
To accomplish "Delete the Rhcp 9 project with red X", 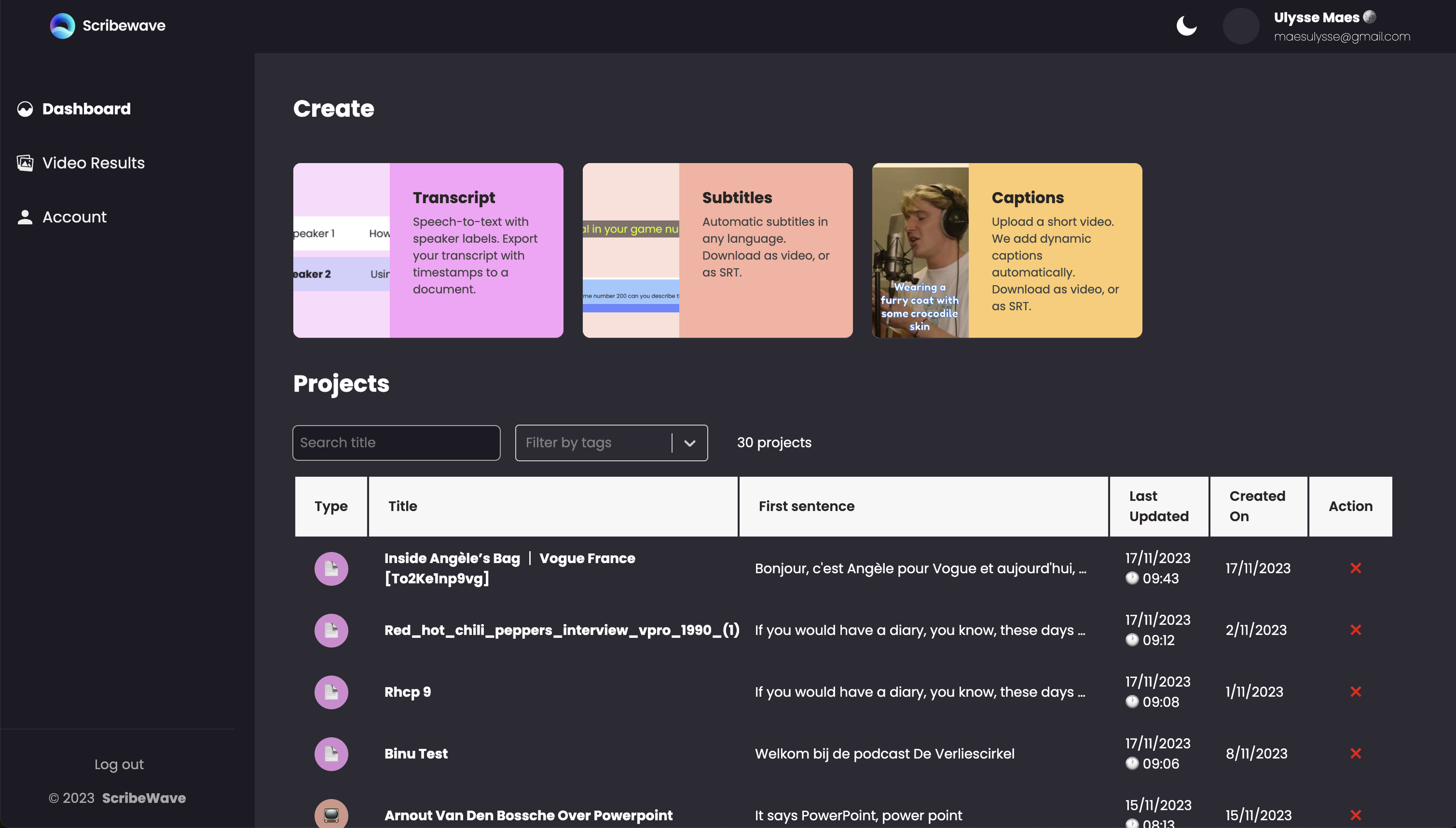I will click(1356, 692).
